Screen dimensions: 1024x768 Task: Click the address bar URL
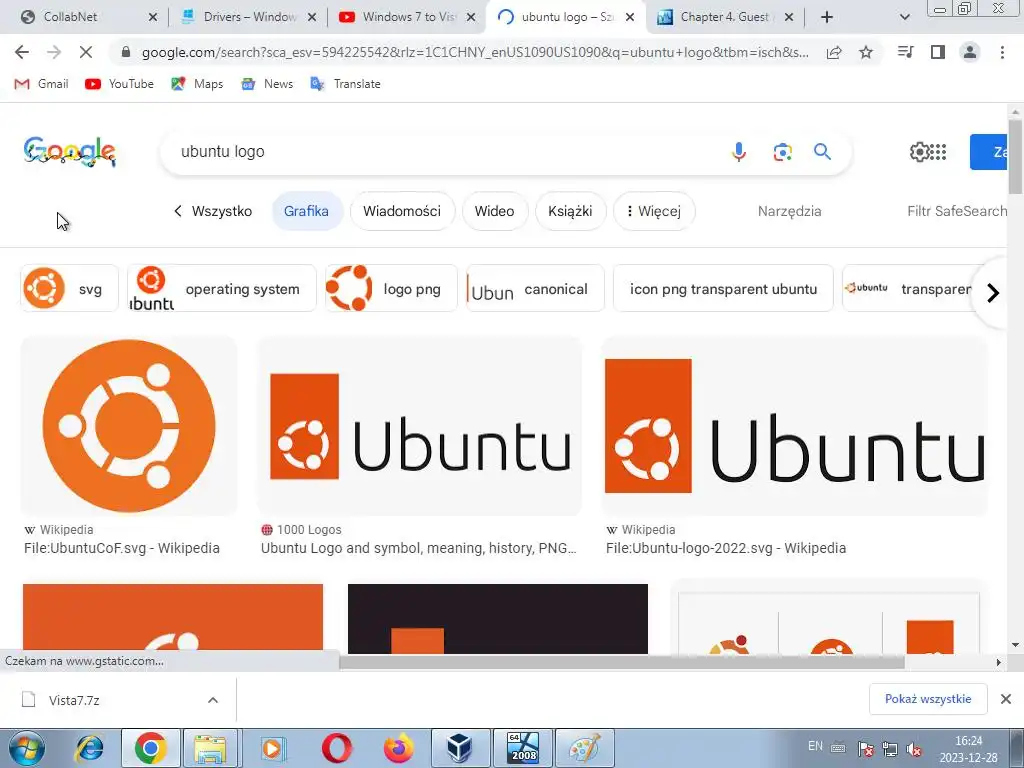[x=475, y=52]
